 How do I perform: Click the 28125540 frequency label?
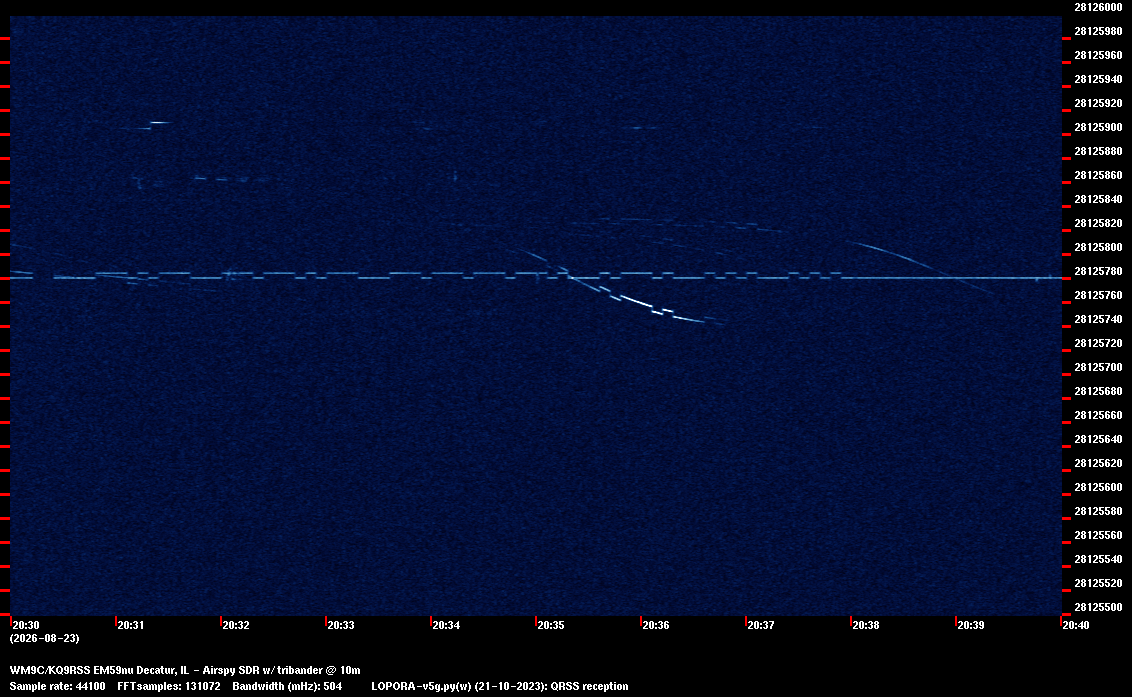[1098, 558]
